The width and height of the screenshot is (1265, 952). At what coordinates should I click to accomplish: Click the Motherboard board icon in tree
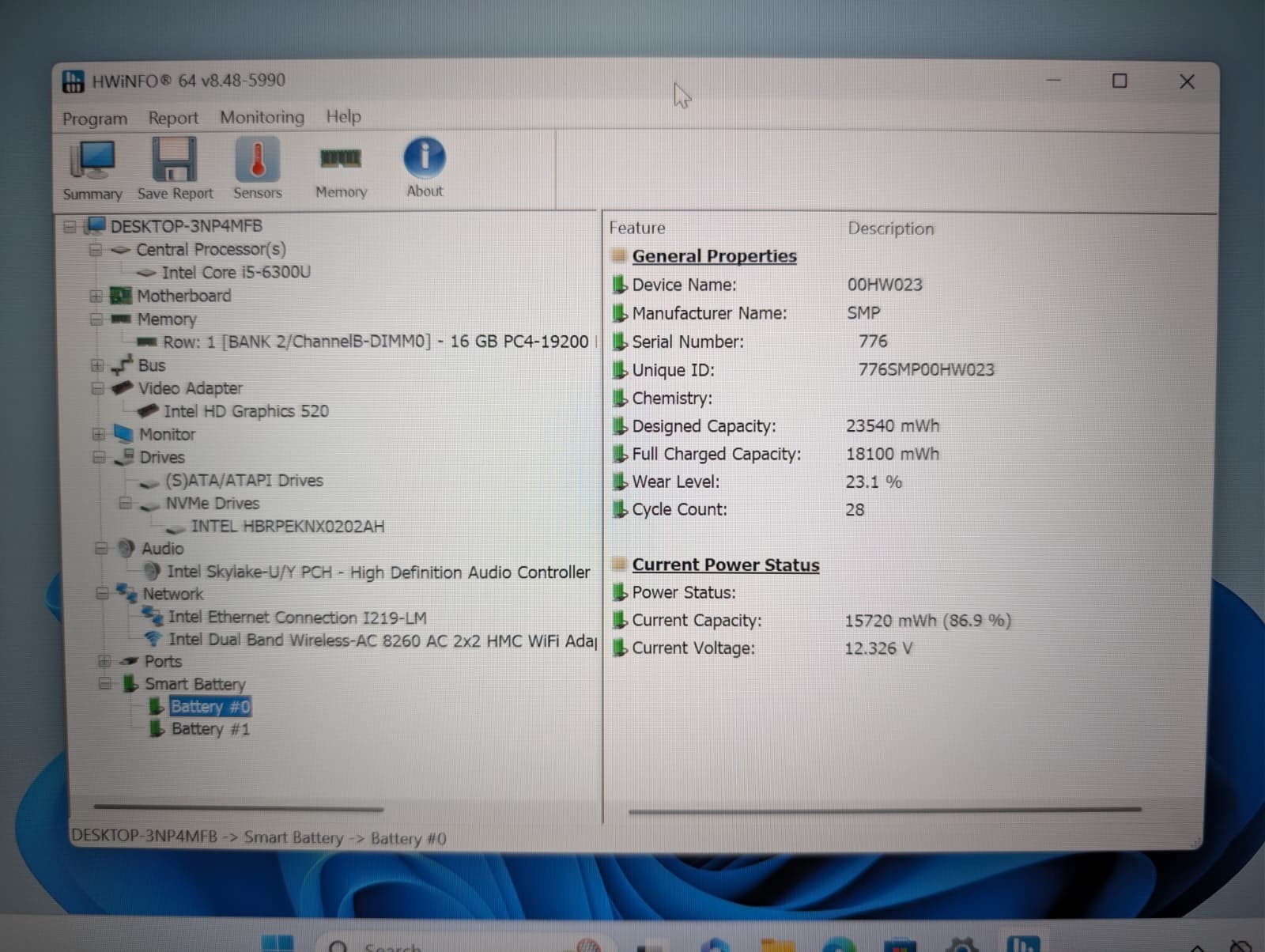coord(120,296)
